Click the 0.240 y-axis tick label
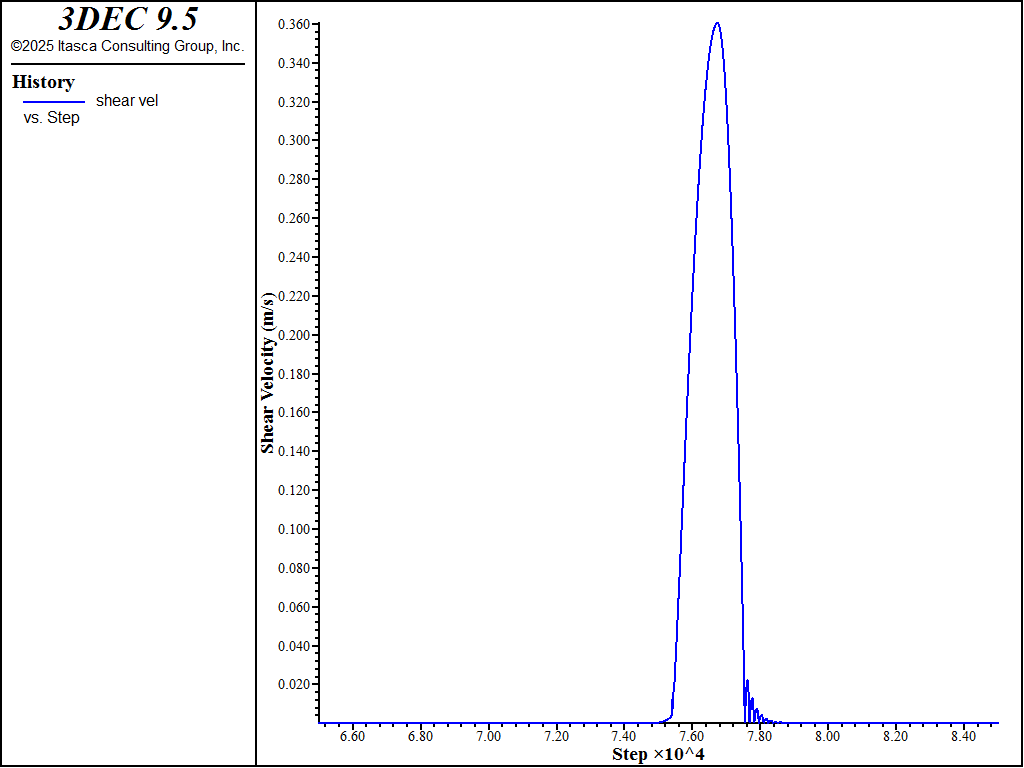 (295, 257)
